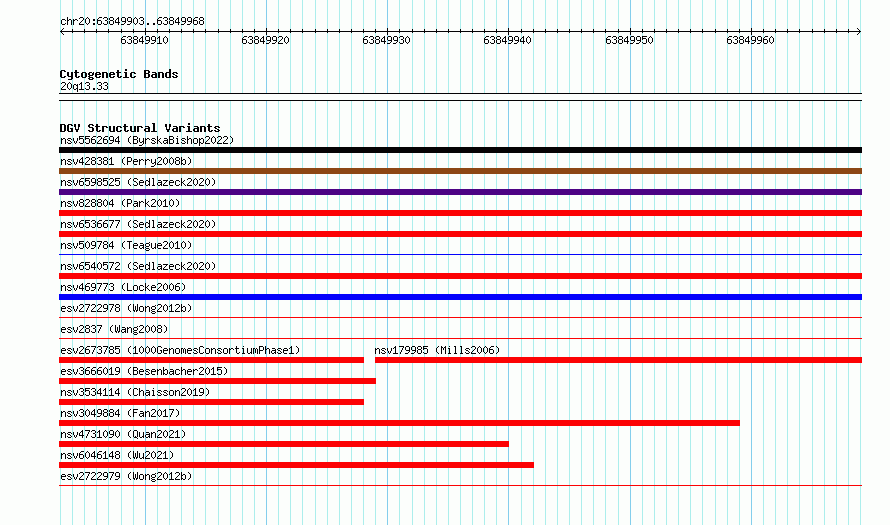Open the nsv828804 (Park2010) label
Image resolution: width=890 pixels, height=525 pixels.
coord(120,203)
